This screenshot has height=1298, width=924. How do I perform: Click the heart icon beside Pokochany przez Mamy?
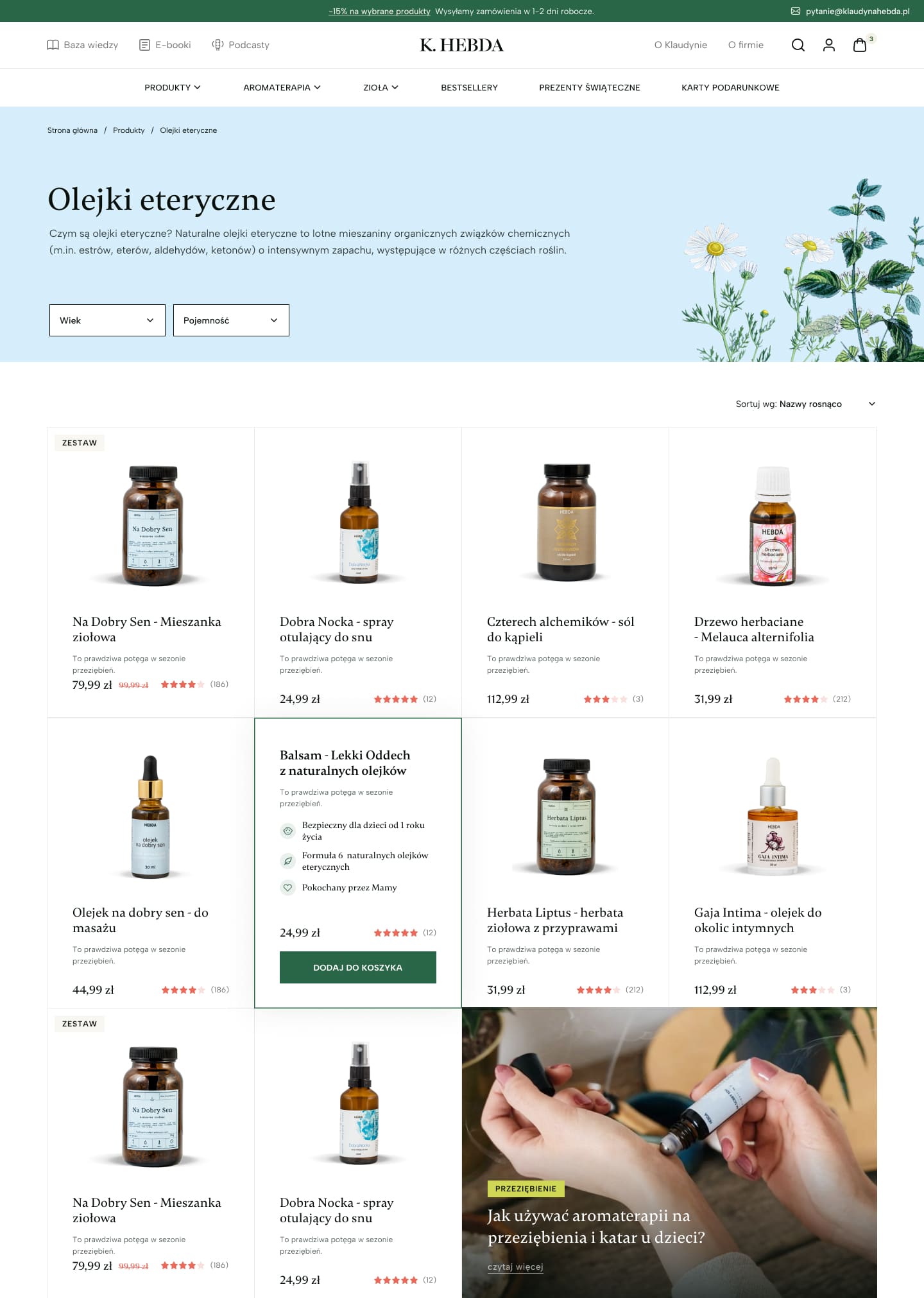pyautogui.click(x=288, y=888)
